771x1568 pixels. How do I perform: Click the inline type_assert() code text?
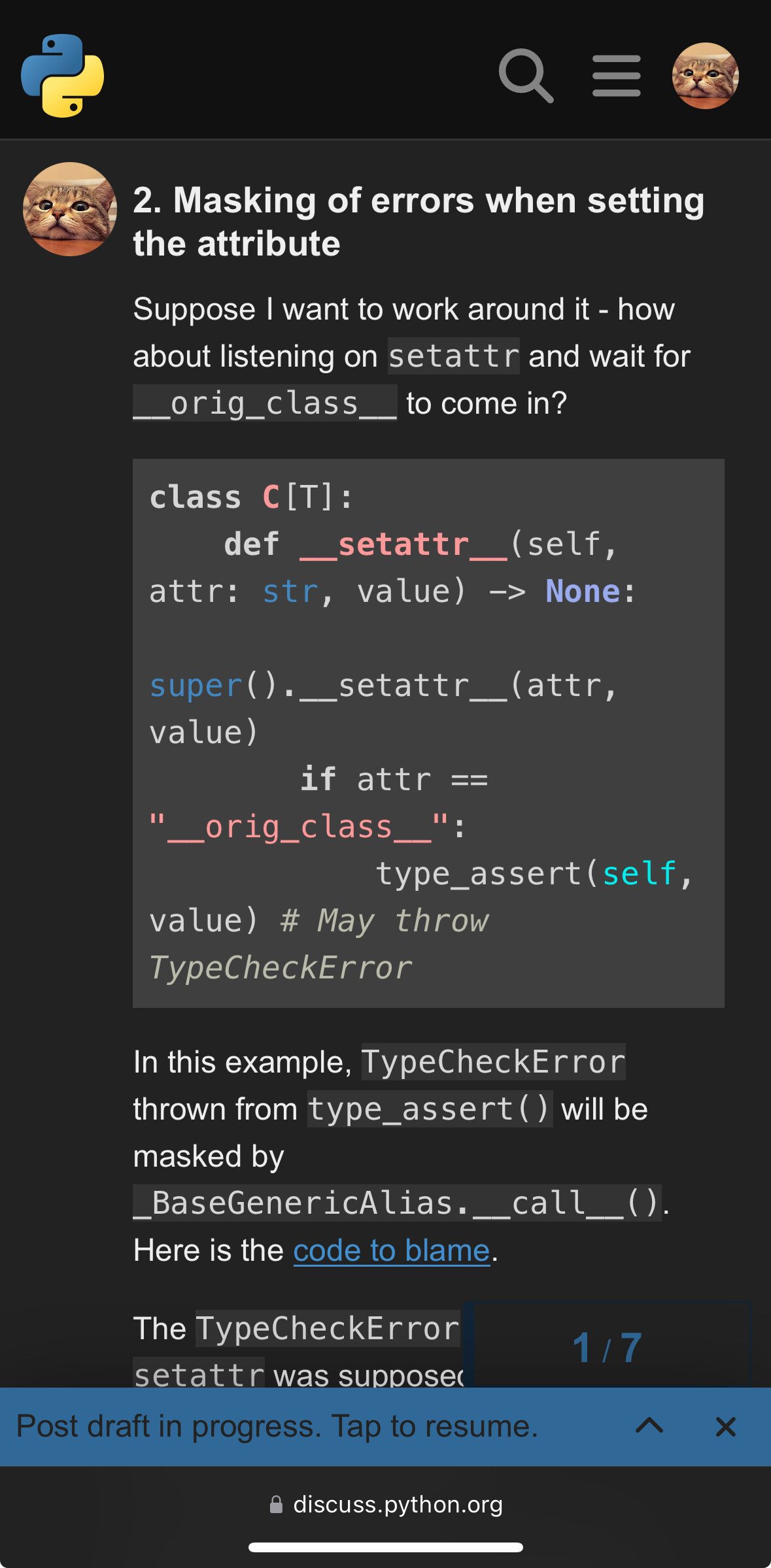(430, 1109)
